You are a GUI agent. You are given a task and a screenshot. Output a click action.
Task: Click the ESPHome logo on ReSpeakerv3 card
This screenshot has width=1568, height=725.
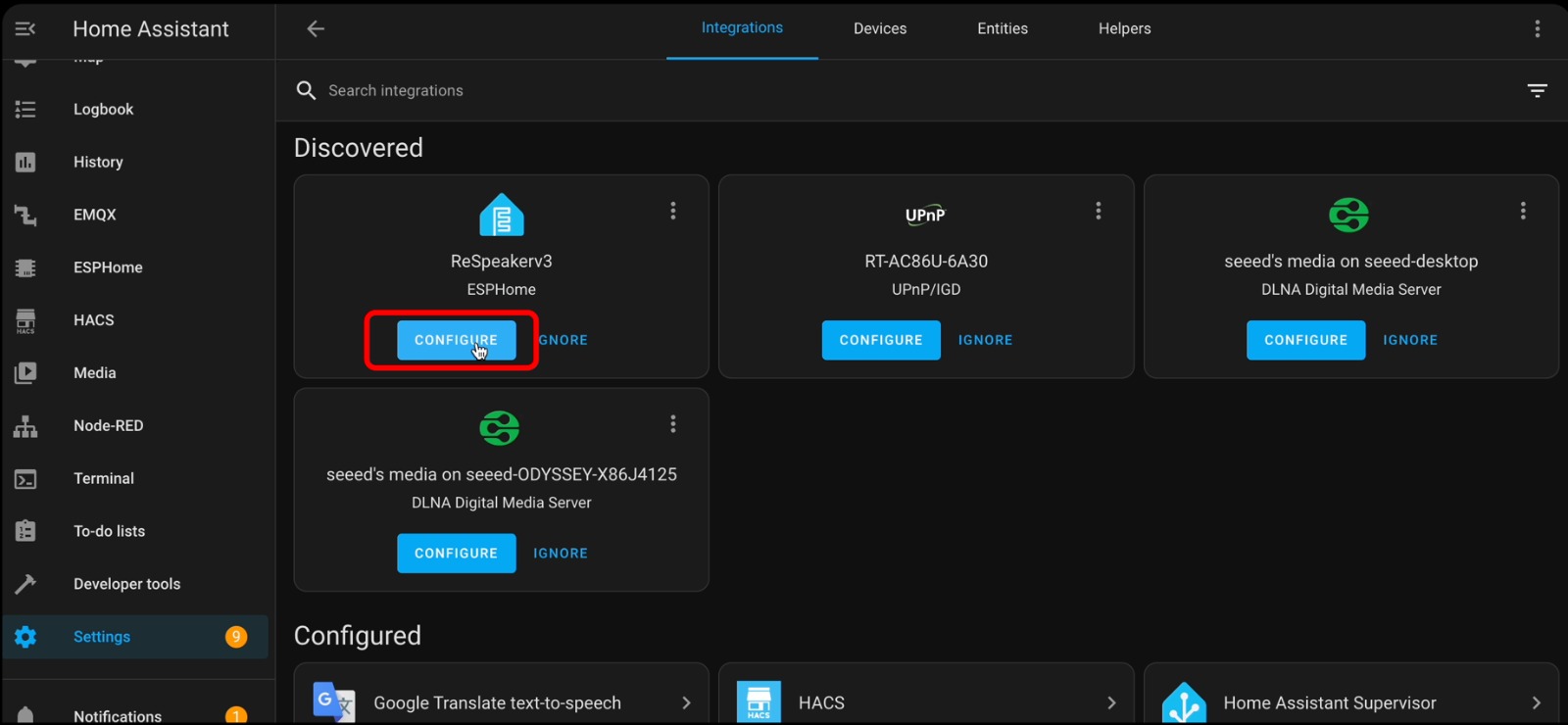coord(501,216)
